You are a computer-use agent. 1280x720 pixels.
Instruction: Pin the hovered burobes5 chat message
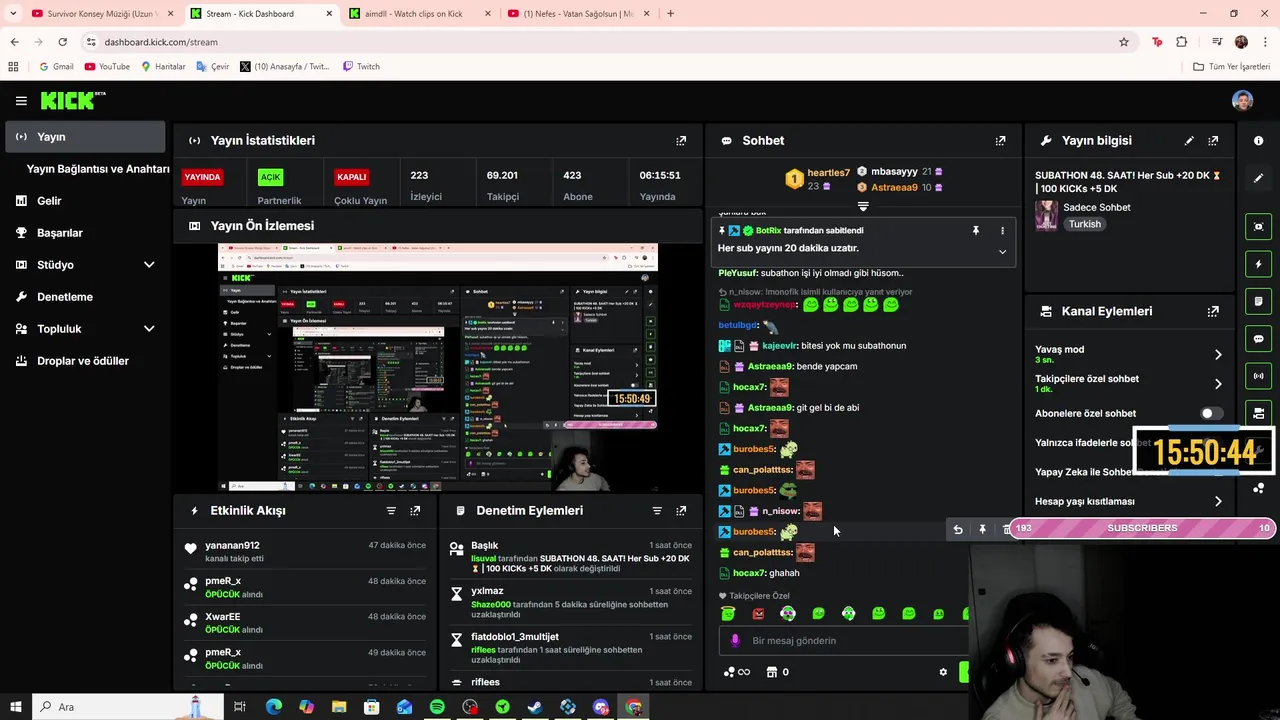click(982, 530)
